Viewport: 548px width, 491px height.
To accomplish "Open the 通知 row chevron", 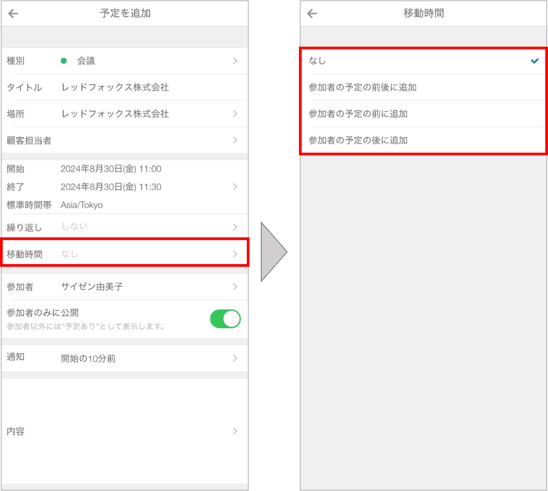I will [235, 359].
